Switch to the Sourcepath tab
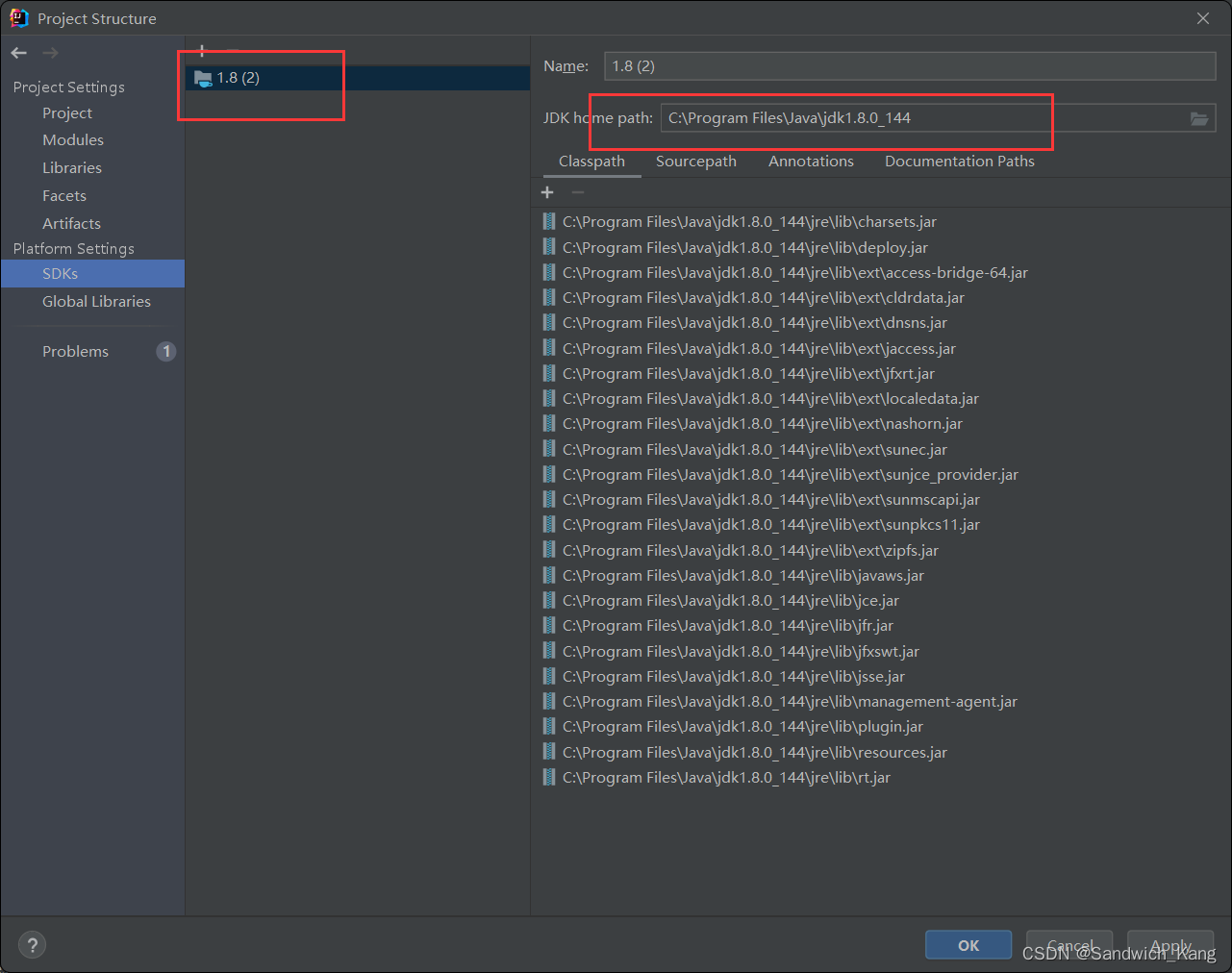 tap(696, 162)
